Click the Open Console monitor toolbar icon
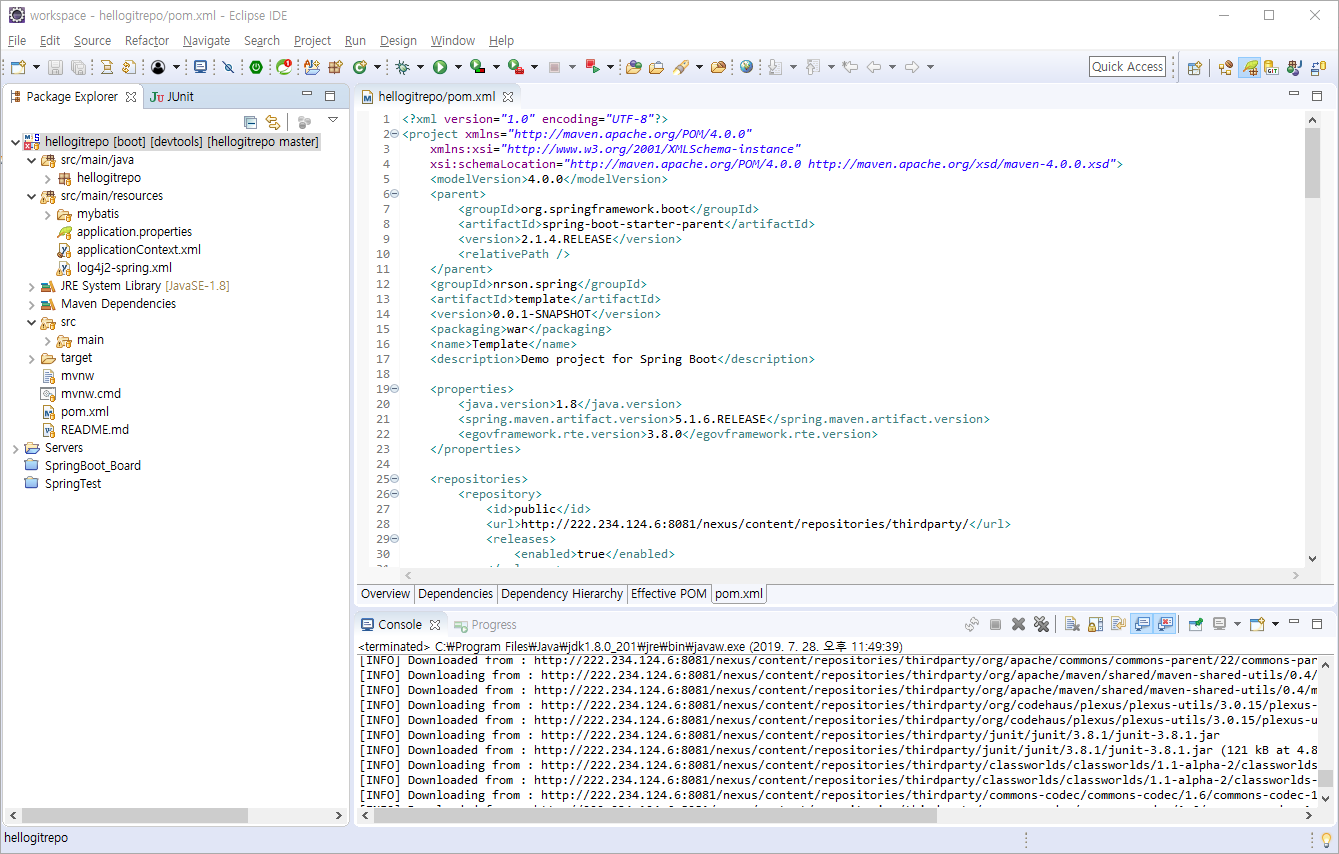The width and height of the screenshot is (1339, 854). 200,67
